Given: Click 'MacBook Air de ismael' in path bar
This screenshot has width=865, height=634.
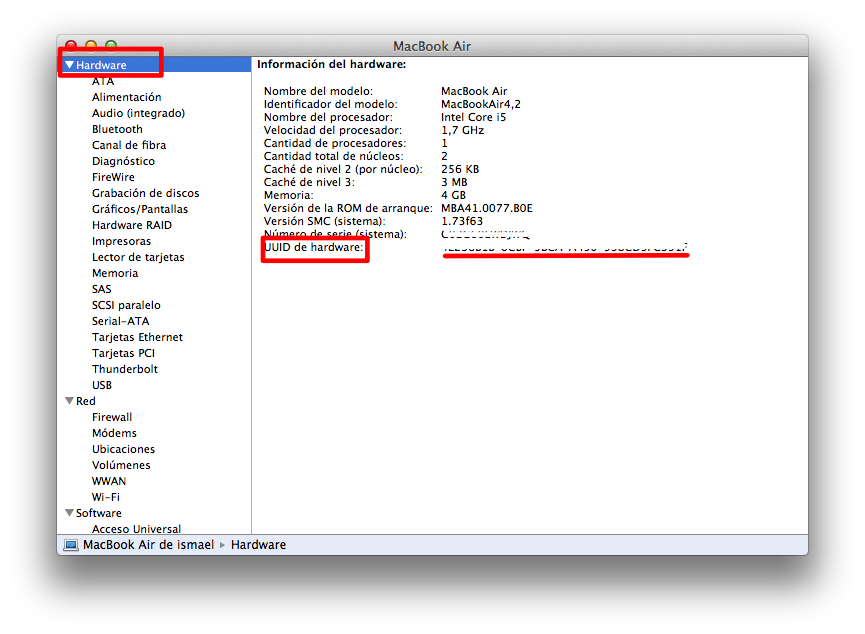Looking at the screenshot, I should pos(148,545).
